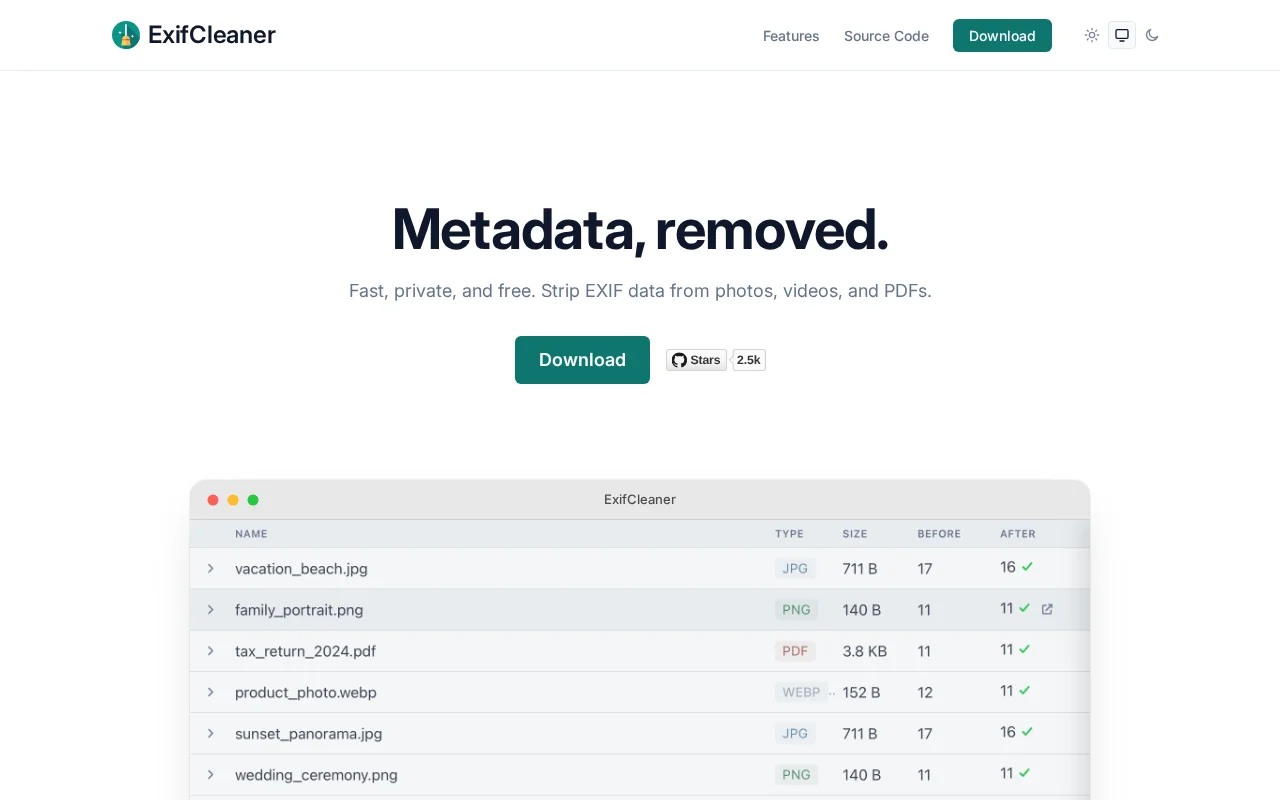The image size is (1280, 800).
Task: Expand the tax_return_2024.pdf row chevron
Action: coord(210,650)
